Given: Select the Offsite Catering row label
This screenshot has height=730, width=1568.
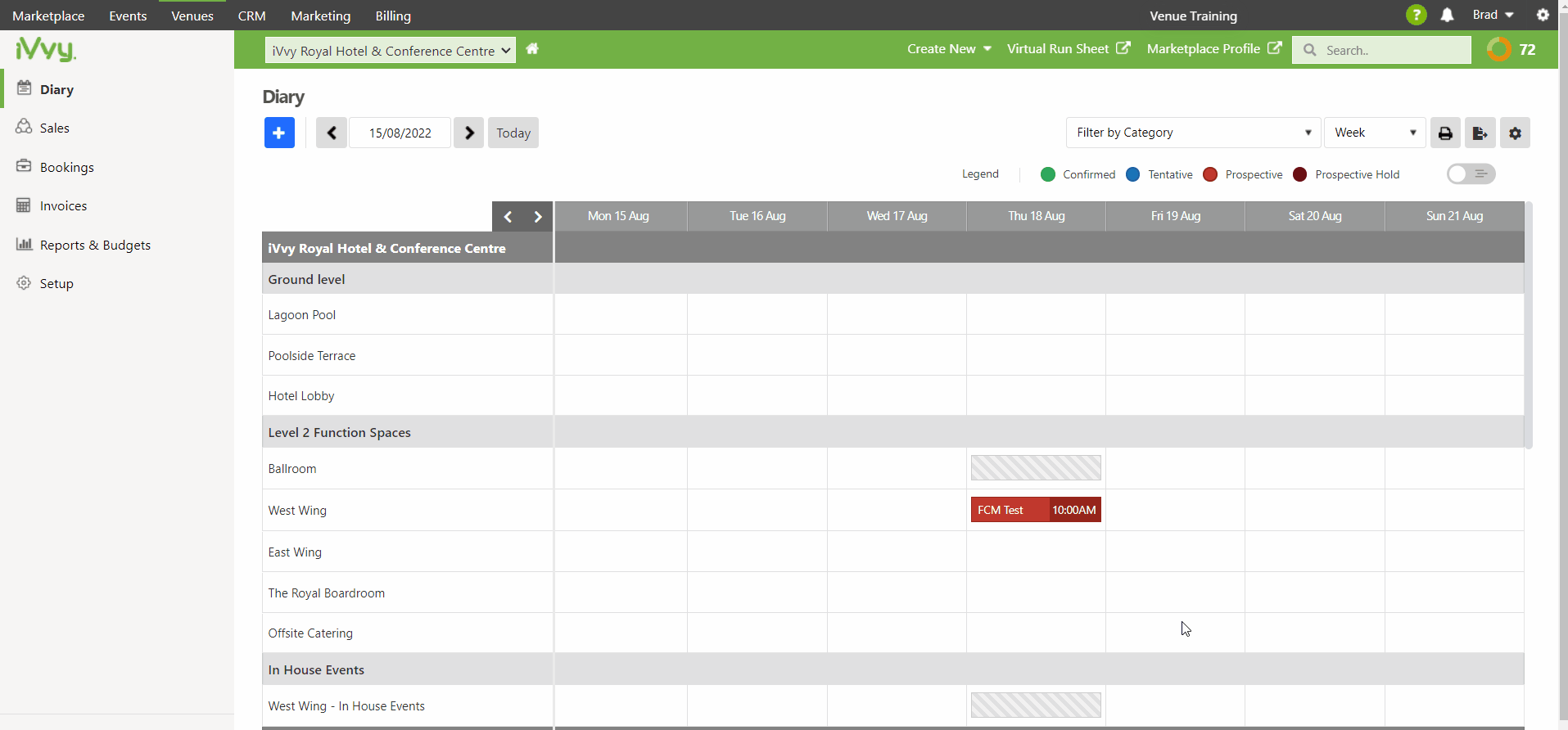Looking at the screenshot, I should (x=310, y=633).
